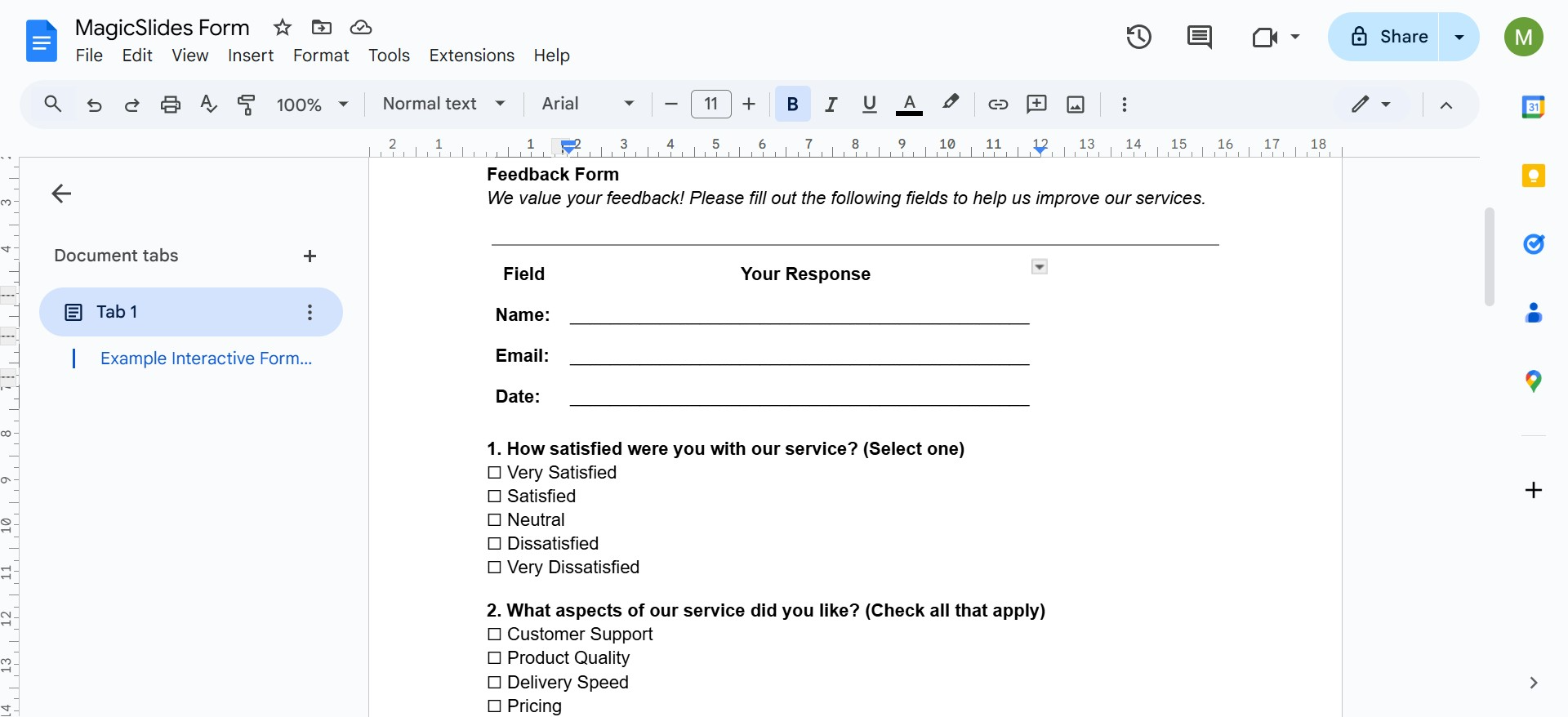Search the menus with the magnifier icon
The width and height of the screenshot is (1568, 717).
(53, 104)
